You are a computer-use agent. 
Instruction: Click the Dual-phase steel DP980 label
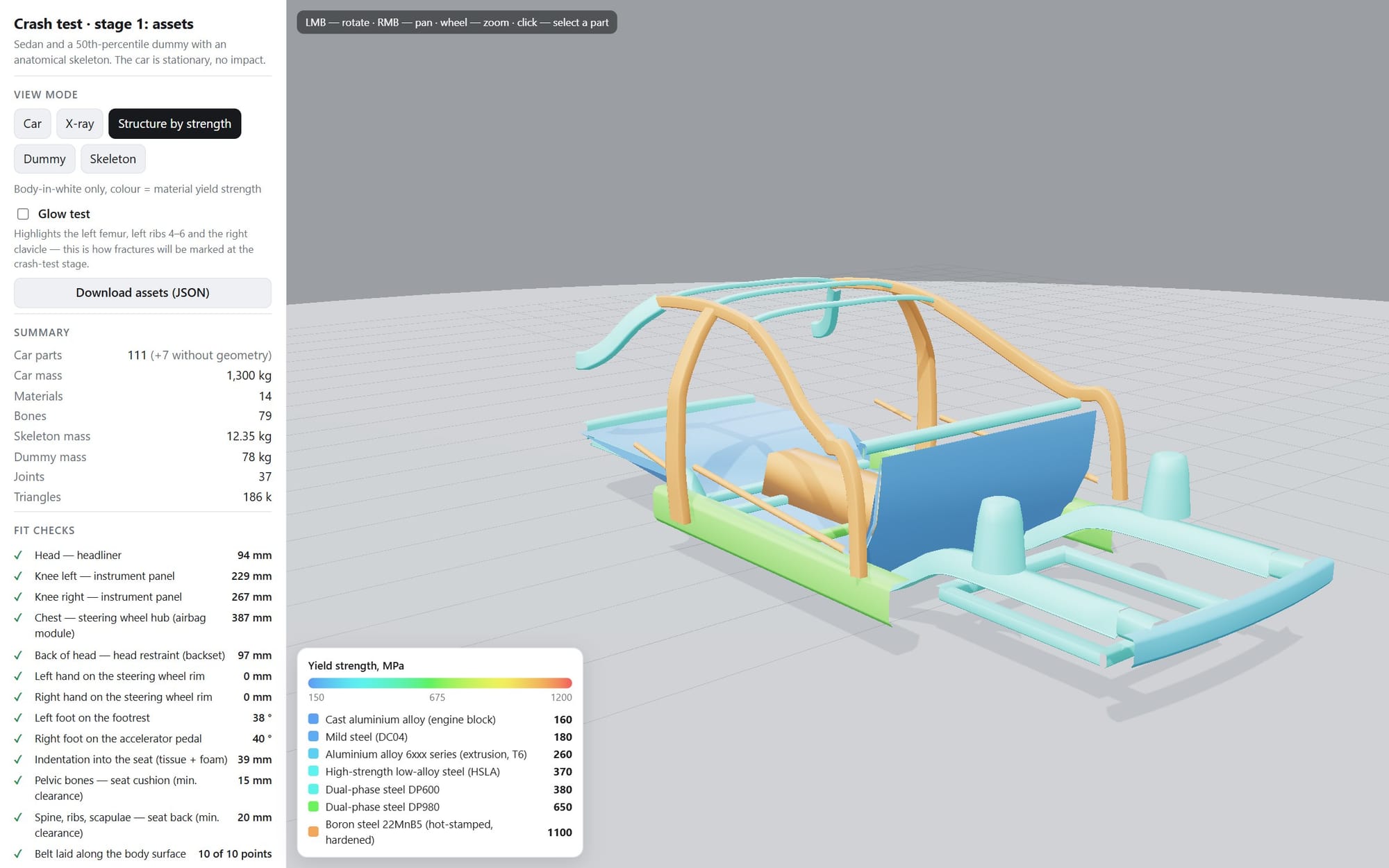pyautogui.click(x=382, y=807)
